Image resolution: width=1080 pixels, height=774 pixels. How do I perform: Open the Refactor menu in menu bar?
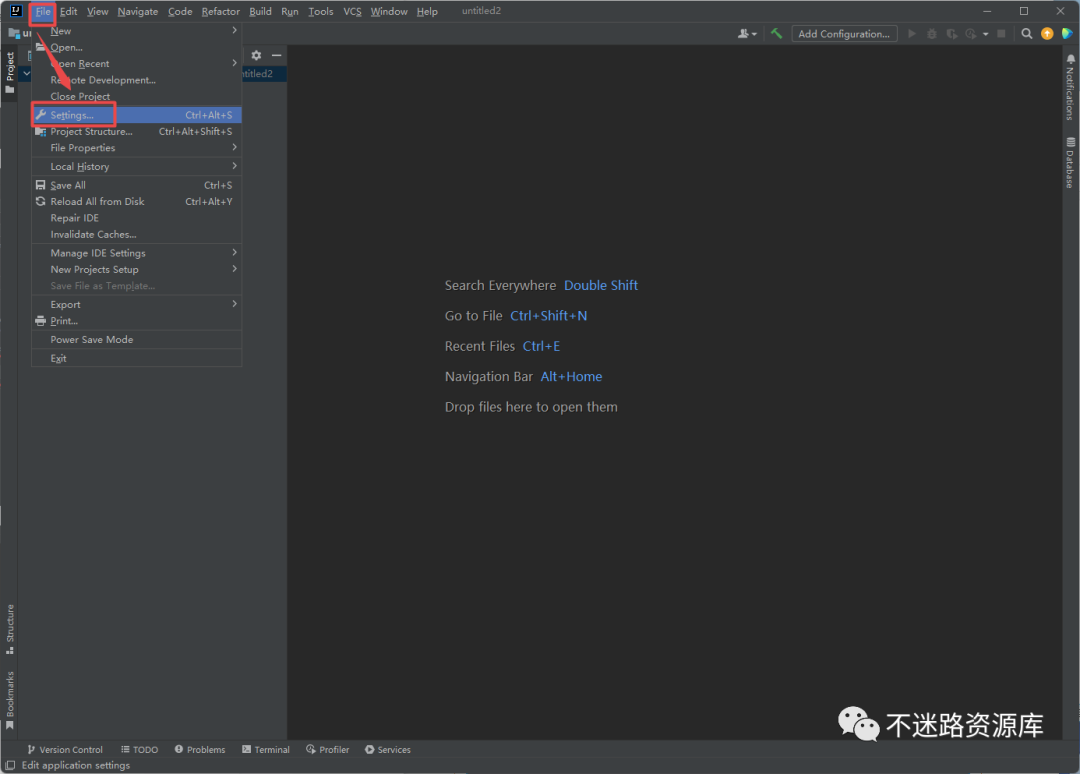coord(220,11)
